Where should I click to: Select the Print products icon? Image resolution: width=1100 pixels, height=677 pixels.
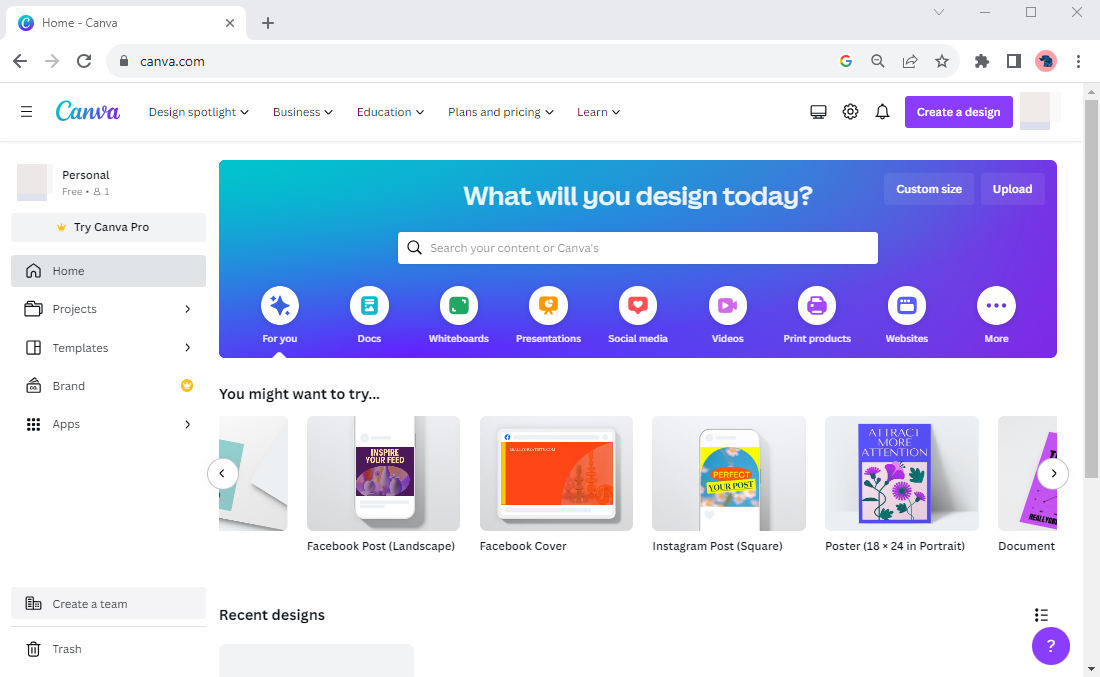(x=816, y=306)
